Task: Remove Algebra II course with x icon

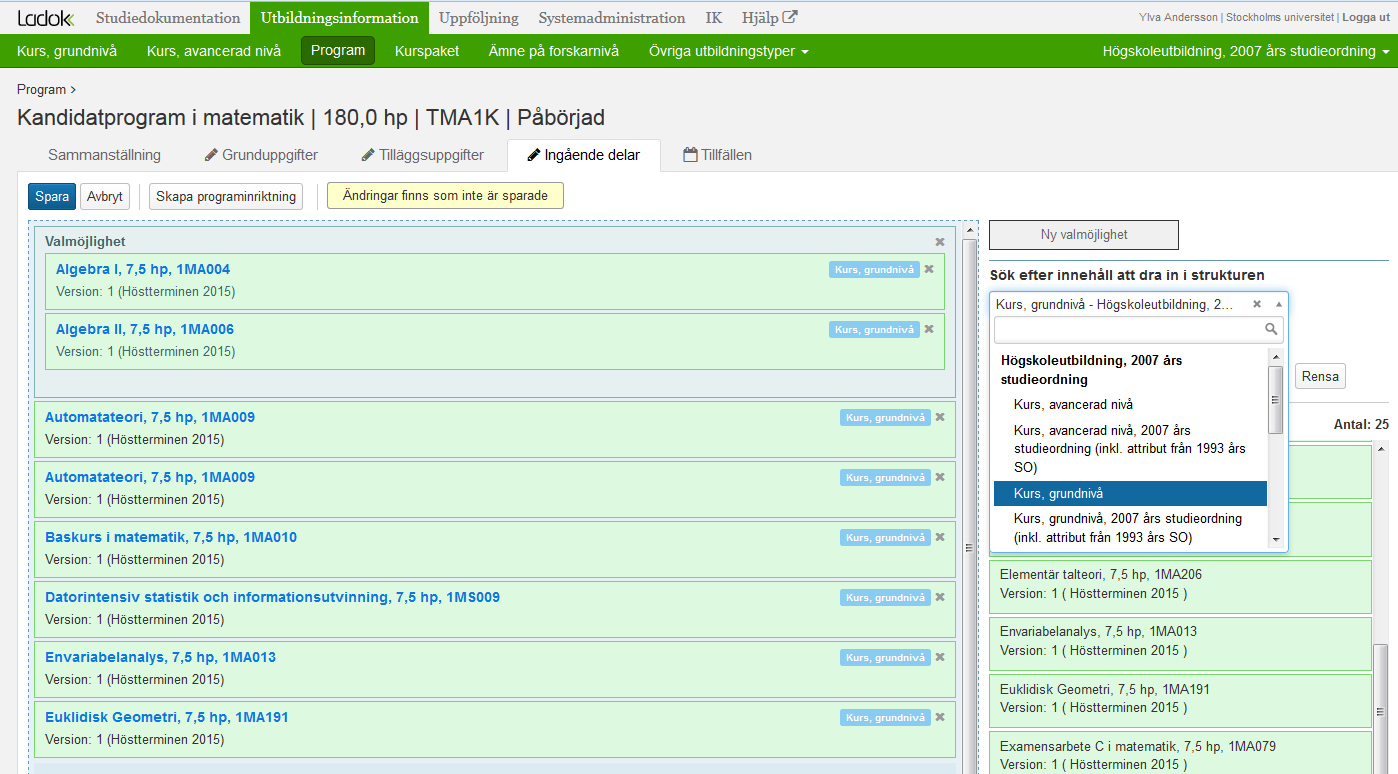Action: [x=929, y=329]
